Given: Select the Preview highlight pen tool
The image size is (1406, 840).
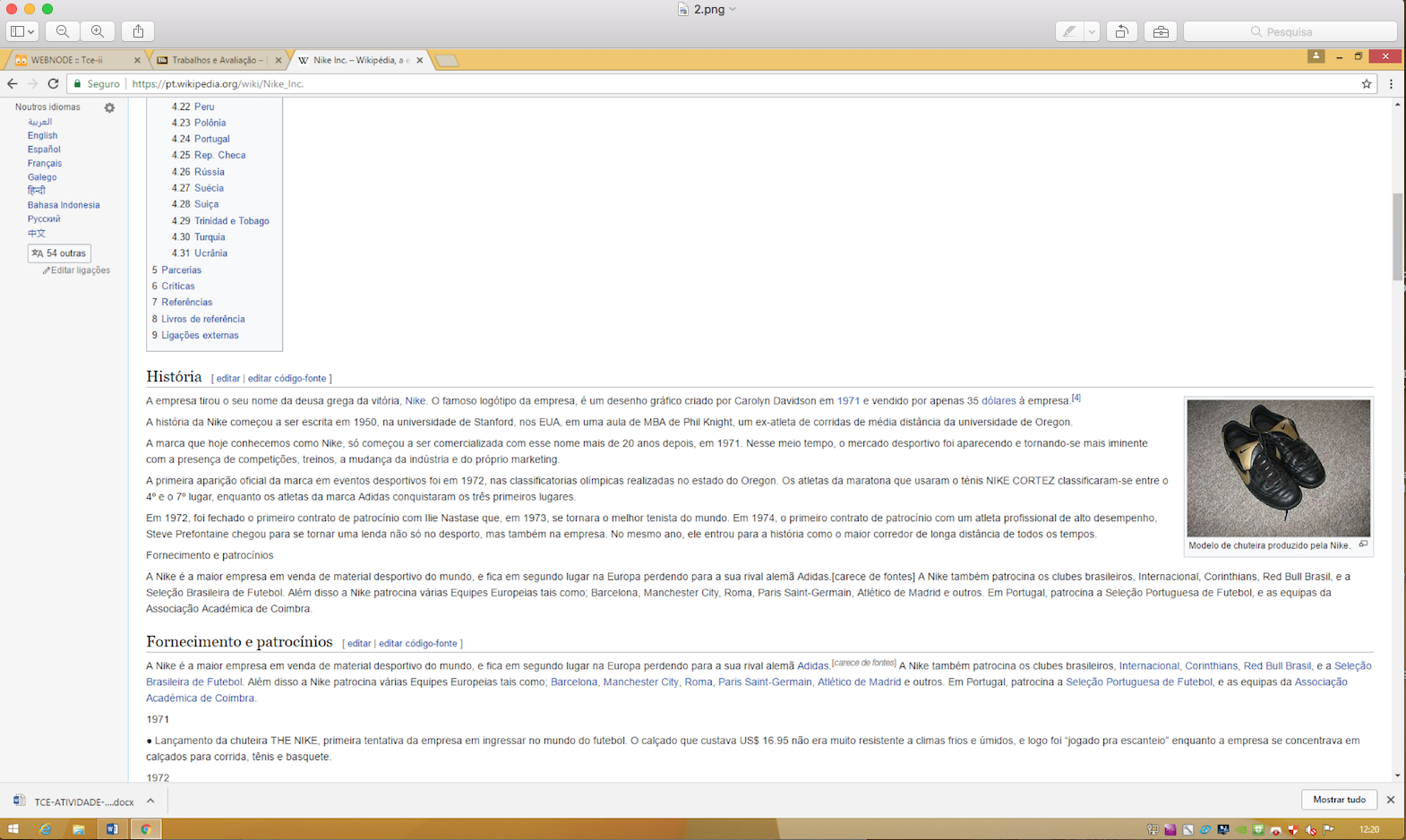Looking at the screenshot, I should click(1069, 31).
